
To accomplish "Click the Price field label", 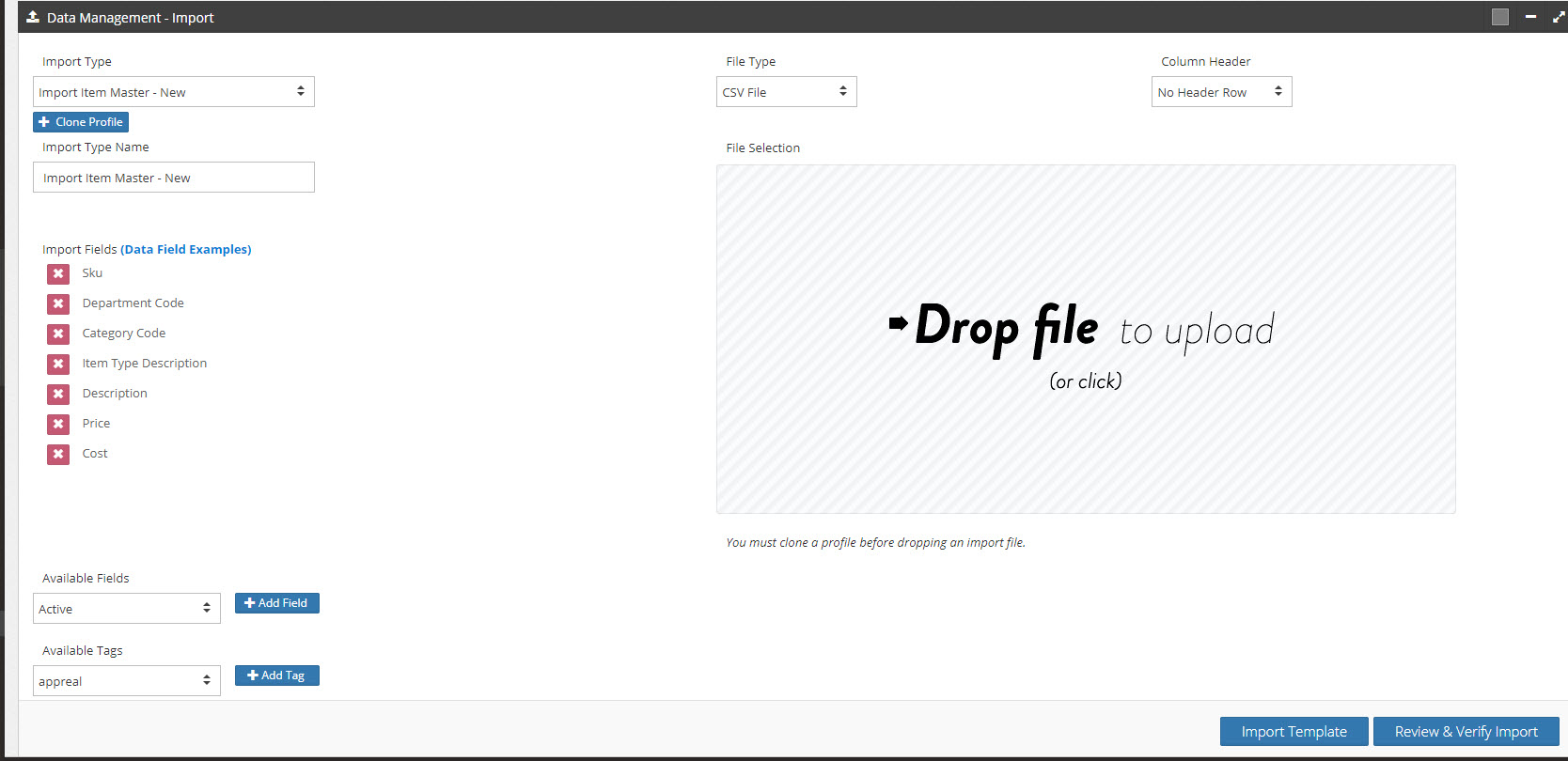I will coord(96,424).
